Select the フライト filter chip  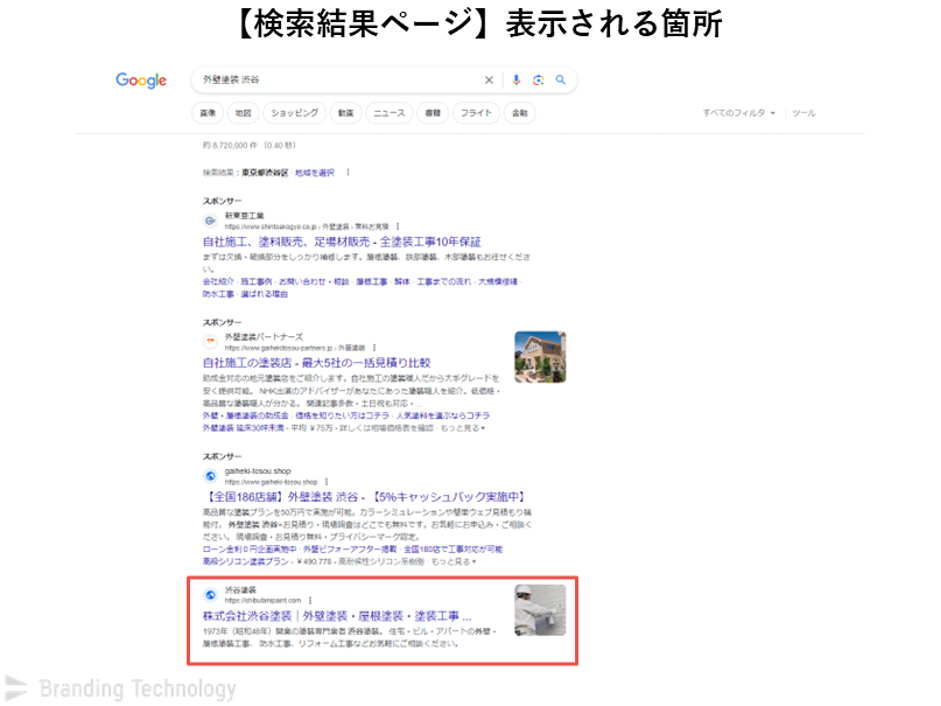pyautogui.click(x=476, y=113)
